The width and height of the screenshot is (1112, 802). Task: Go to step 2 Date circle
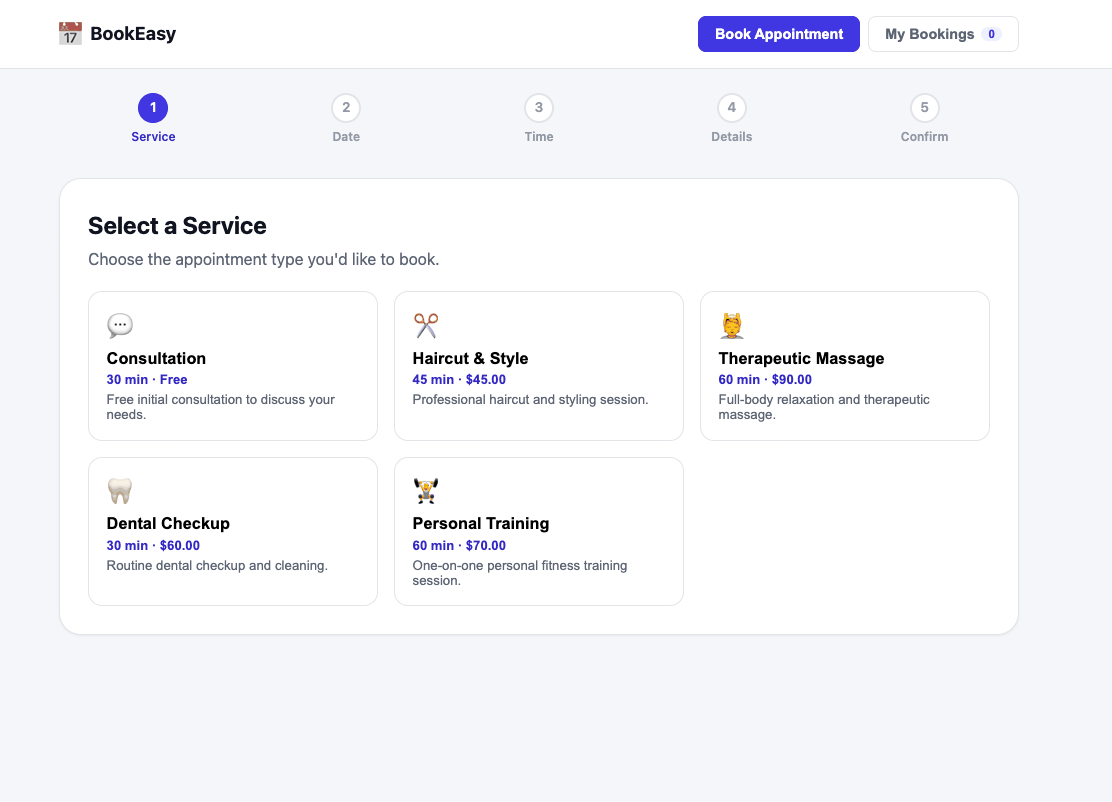pos(346,108)
